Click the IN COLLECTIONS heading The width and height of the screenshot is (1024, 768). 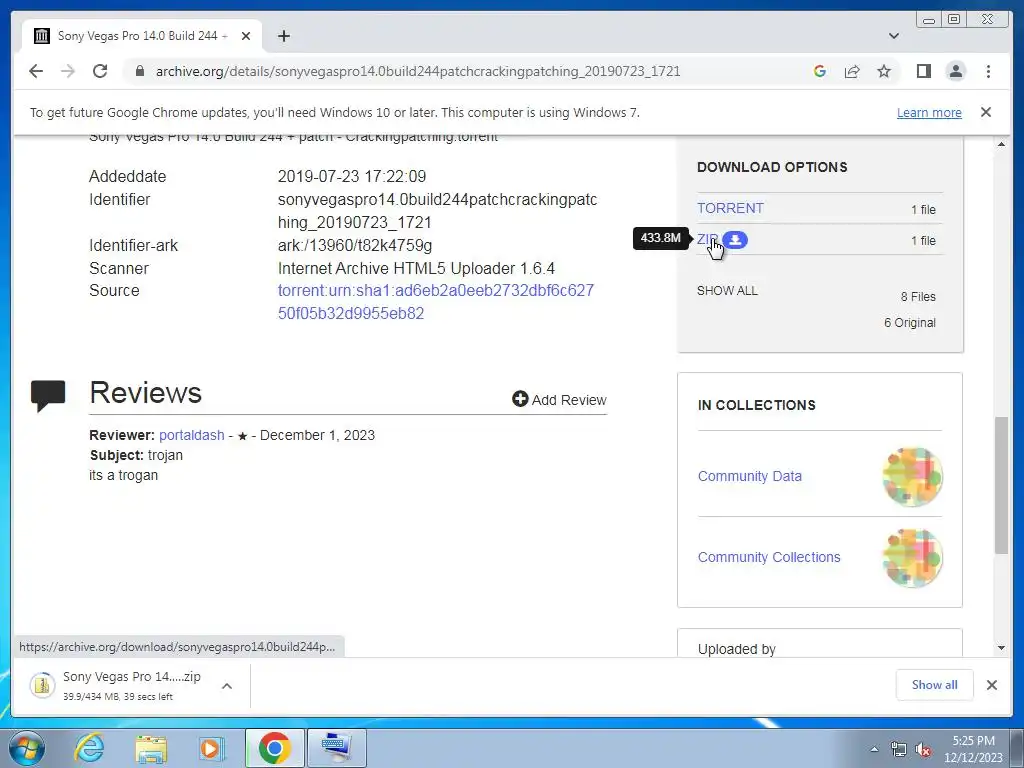[756, 405]
